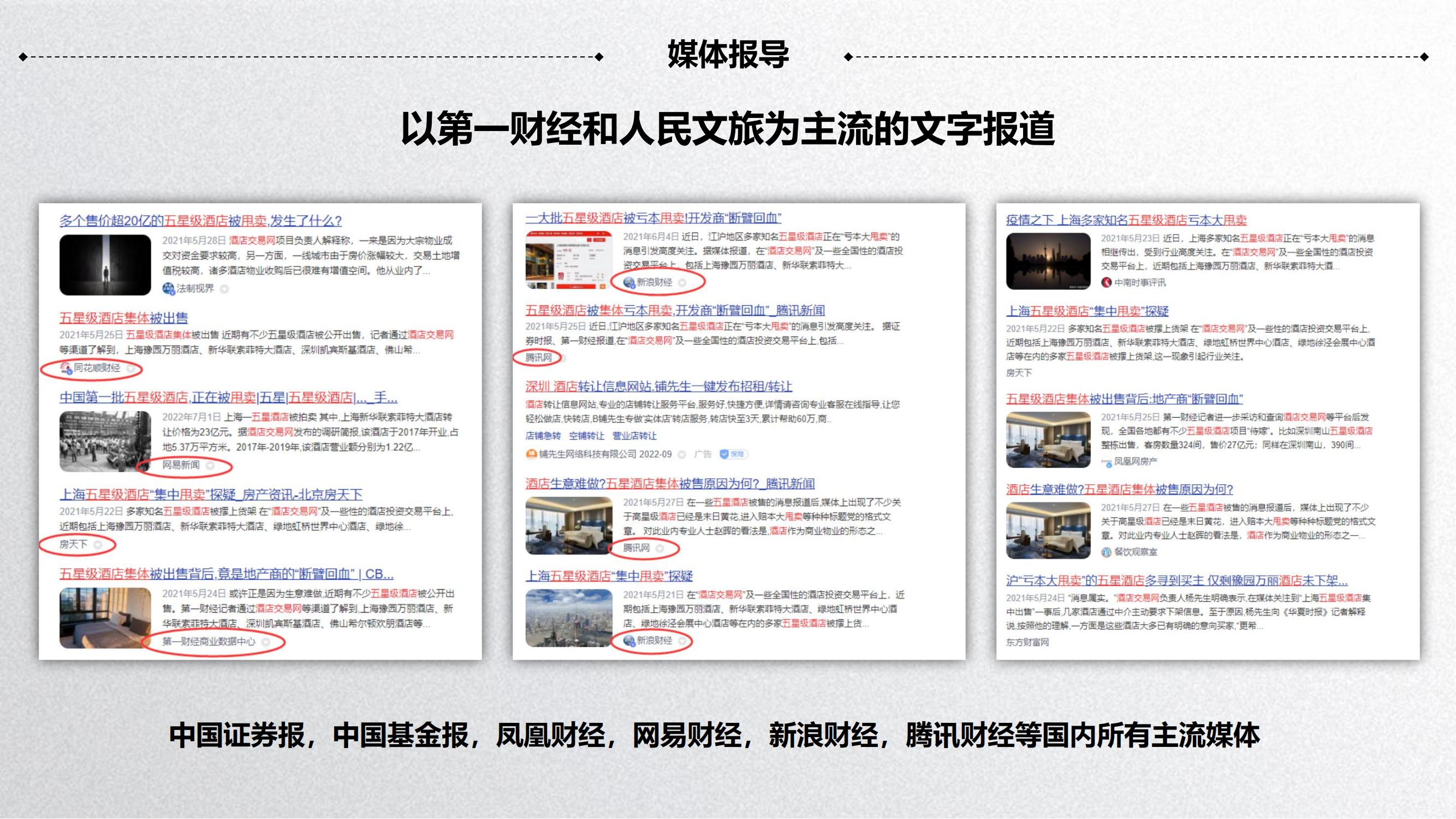This screenshot has width=1456, height=819.
Task: Expand arrow after 铺先生网络科技有限公司 2022-09
Action: click(682, 454)
